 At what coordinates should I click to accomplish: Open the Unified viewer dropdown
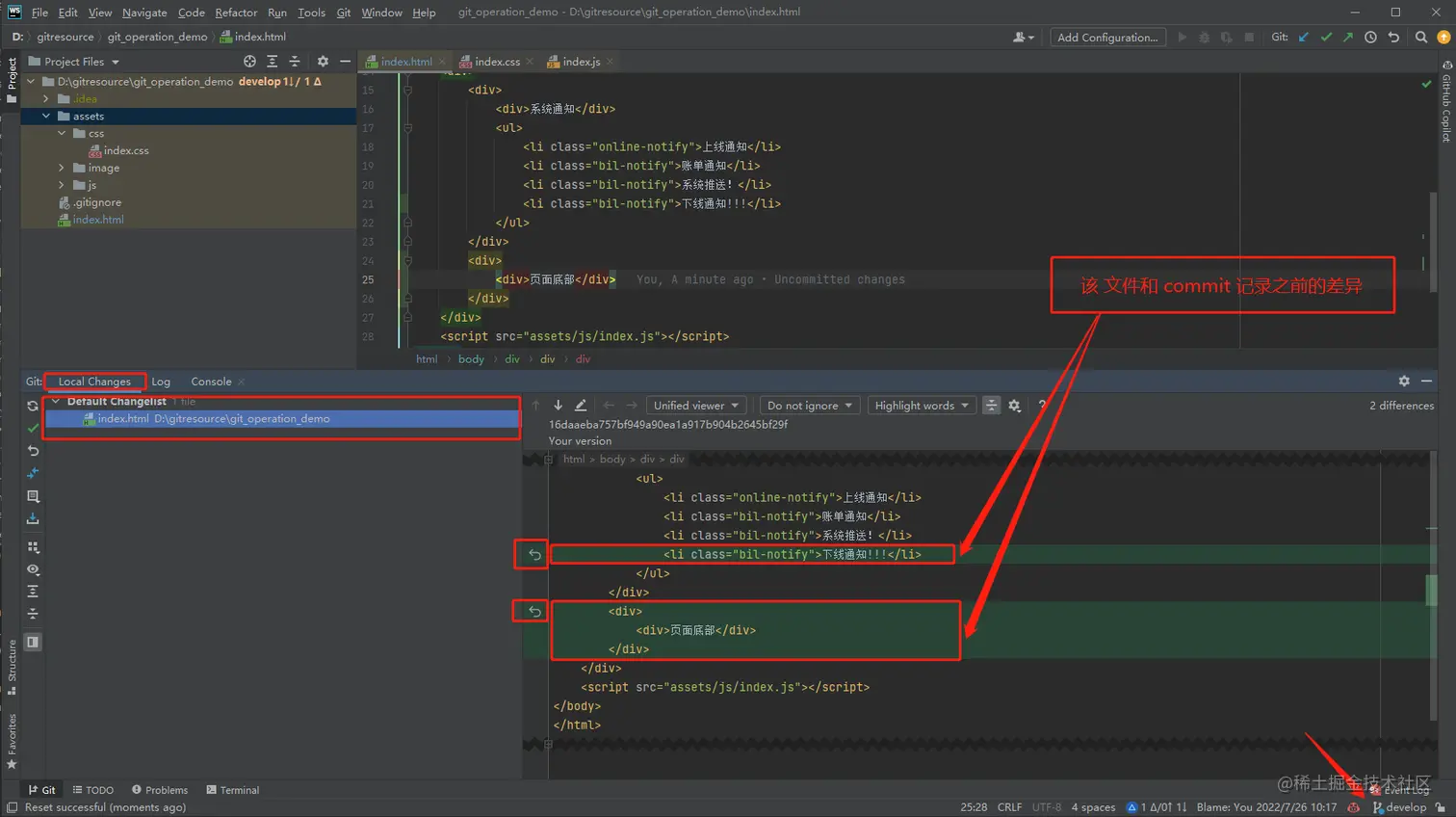coord(693,405)
